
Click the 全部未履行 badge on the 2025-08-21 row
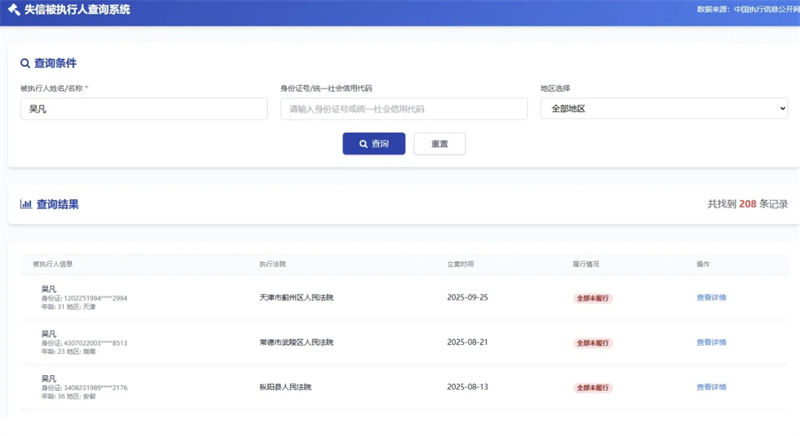pyautogui.click(x=592, y=342)
